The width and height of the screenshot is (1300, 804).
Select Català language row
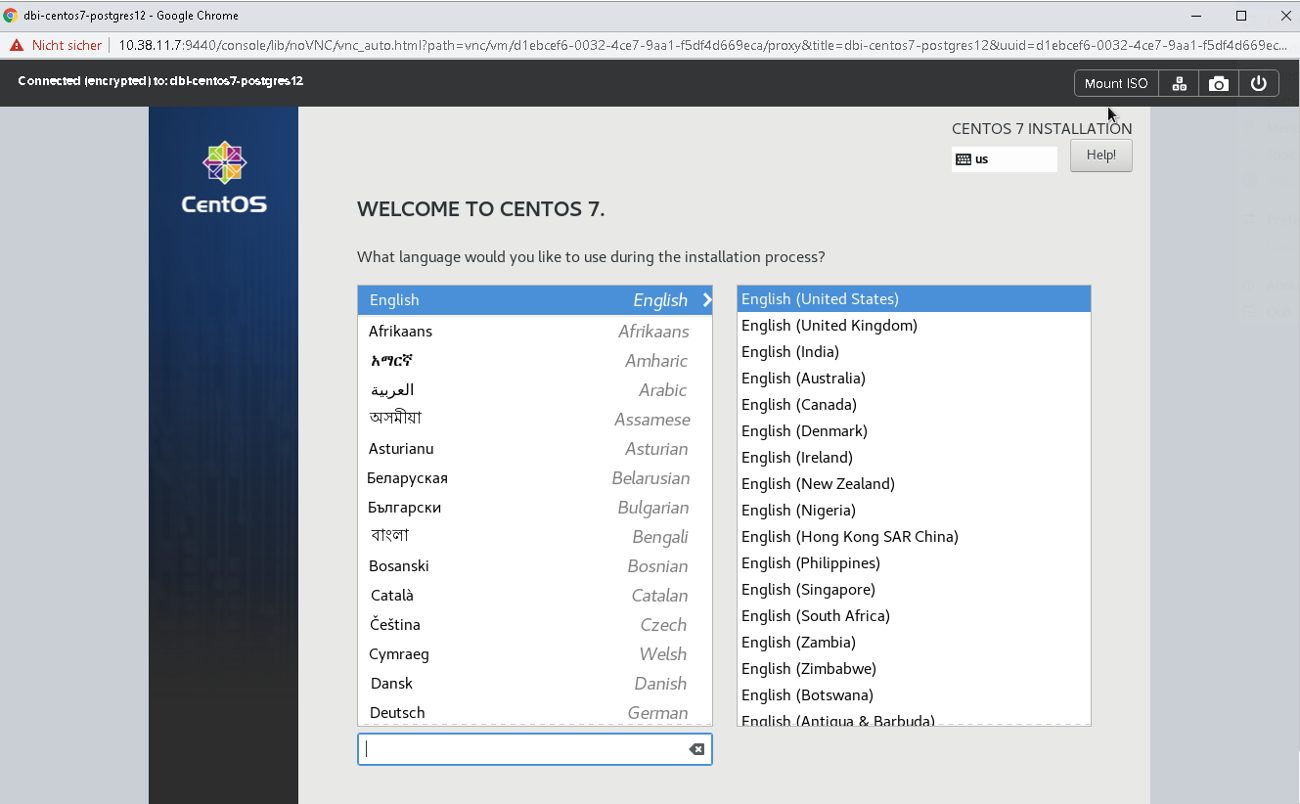pos(535,595)
